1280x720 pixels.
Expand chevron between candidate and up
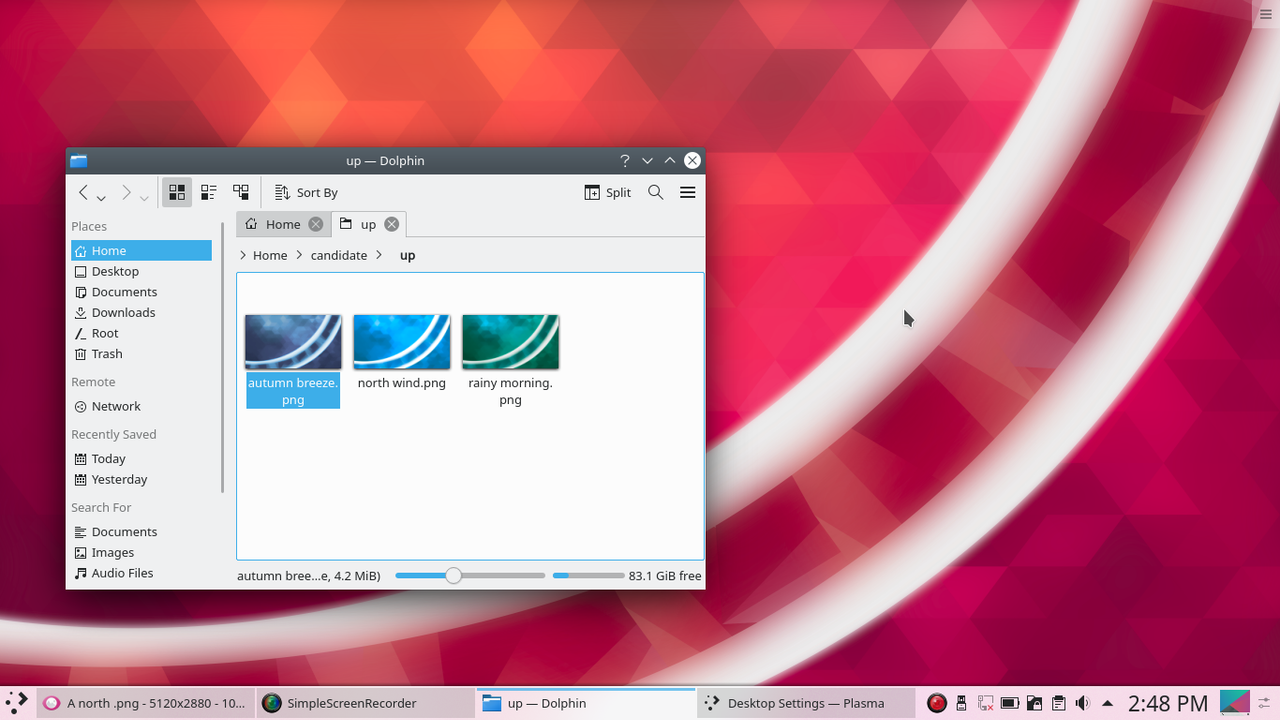coord(379,255)
